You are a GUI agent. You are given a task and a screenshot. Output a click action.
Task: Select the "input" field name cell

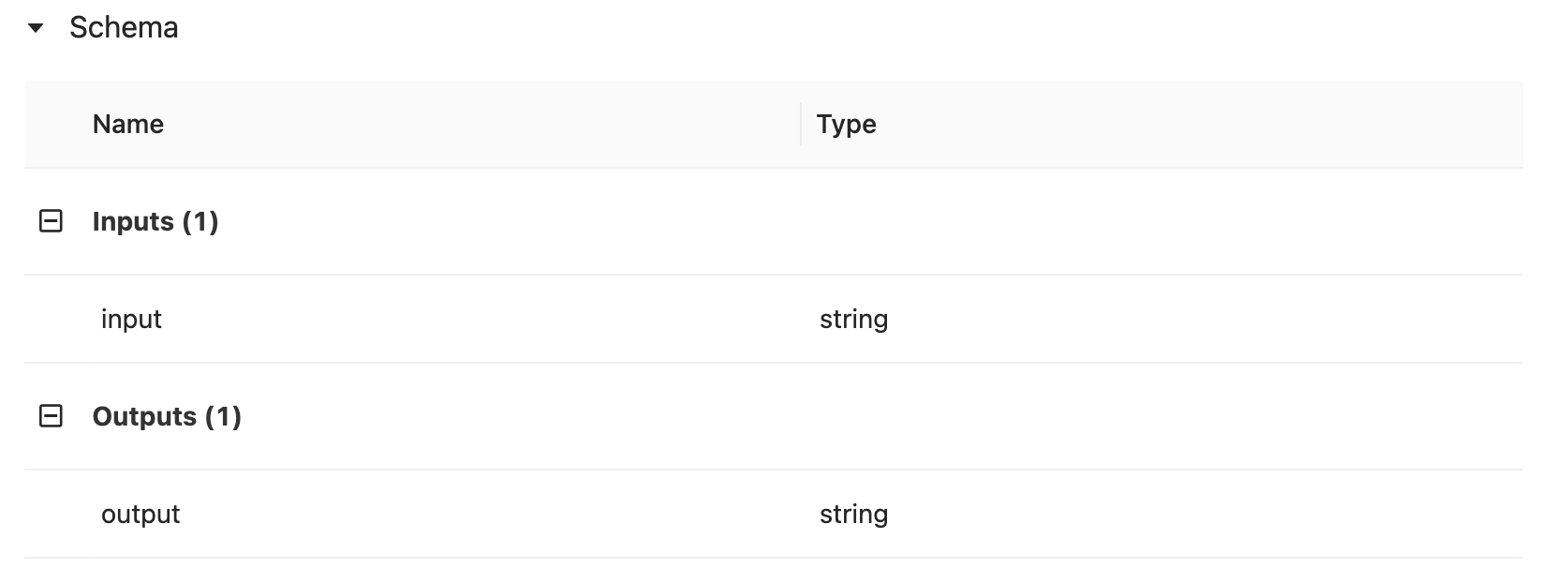click(131, 320)
